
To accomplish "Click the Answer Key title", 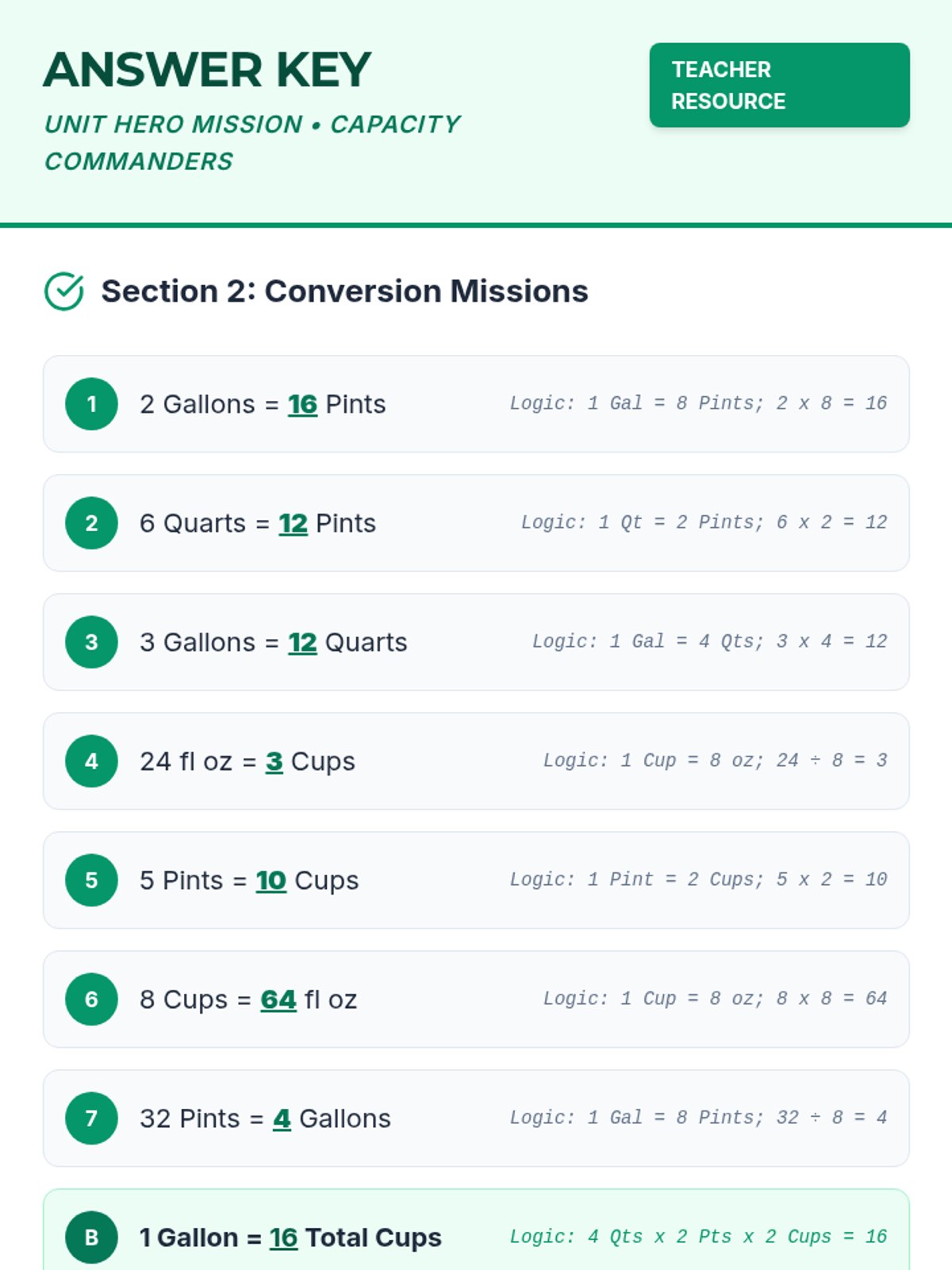I will click(x=207, y=70).
